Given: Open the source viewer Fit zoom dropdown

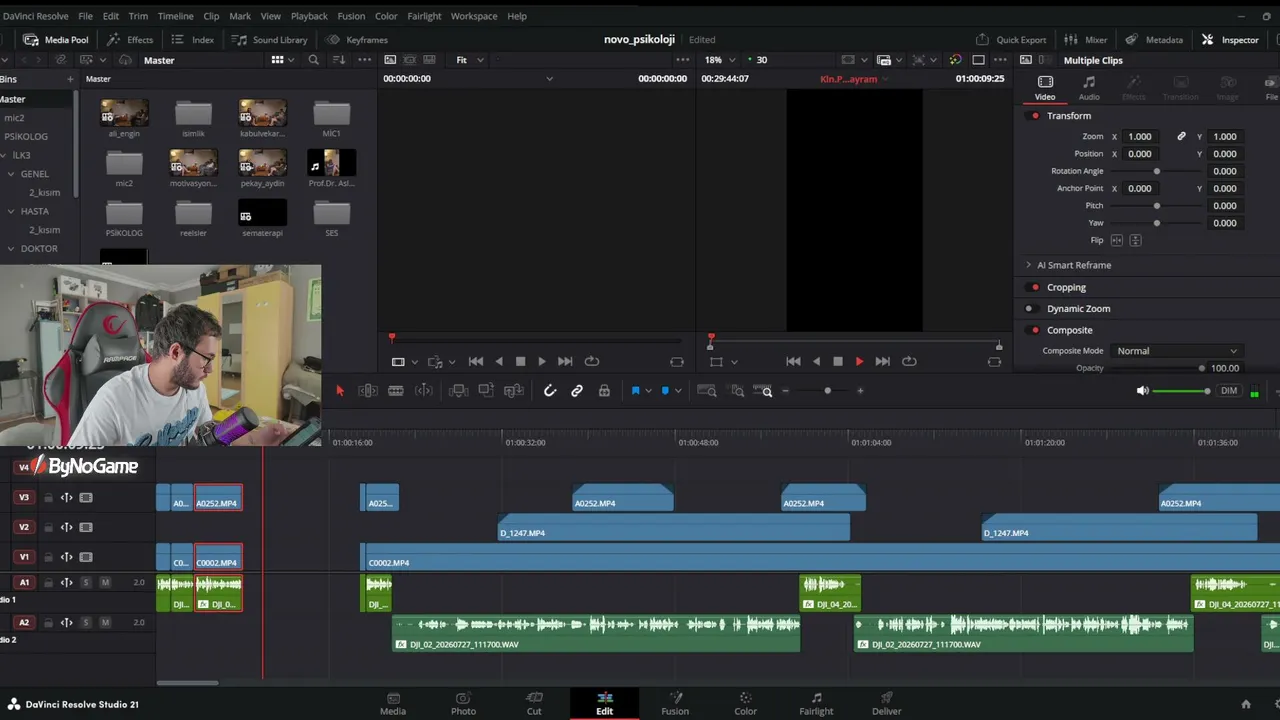Looking at the screenshot, I should [x=467, y=60].
